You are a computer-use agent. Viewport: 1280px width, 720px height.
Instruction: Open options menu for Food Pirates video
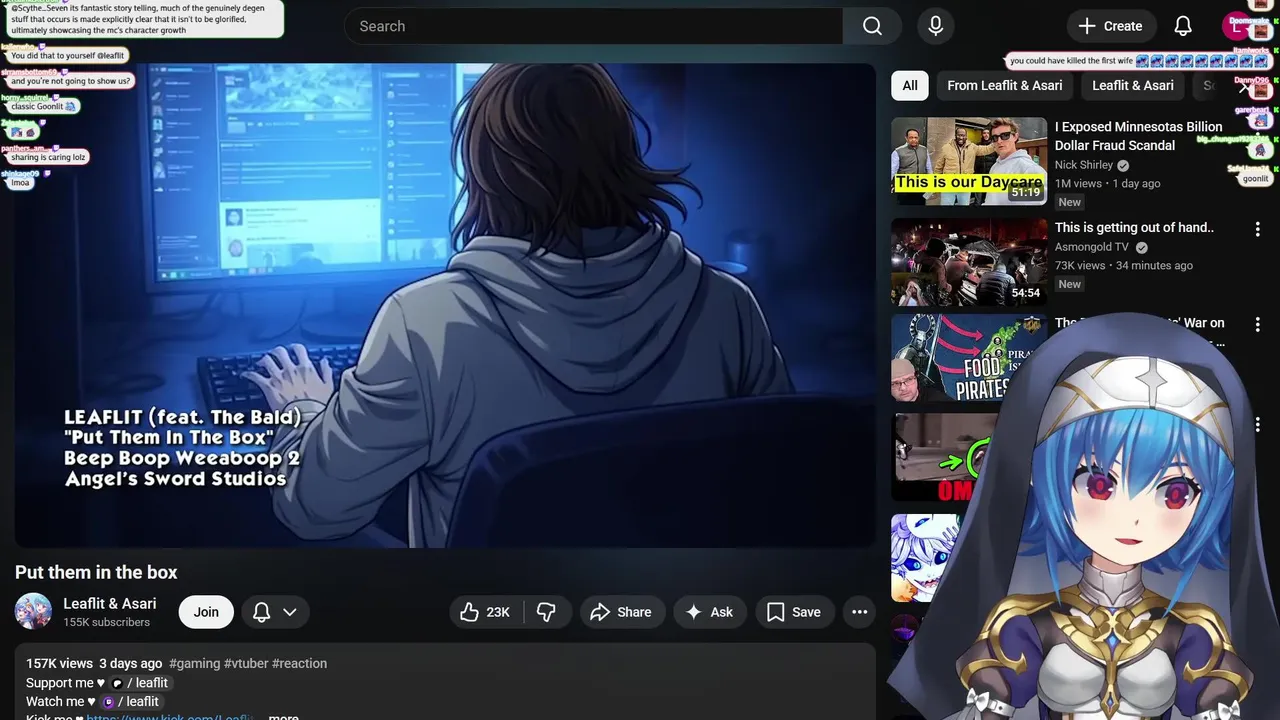[1257, 325]
